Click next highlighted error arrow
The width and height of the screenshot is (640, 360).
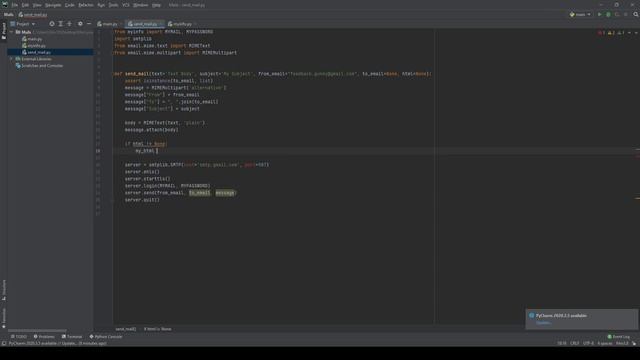[636, 33]
